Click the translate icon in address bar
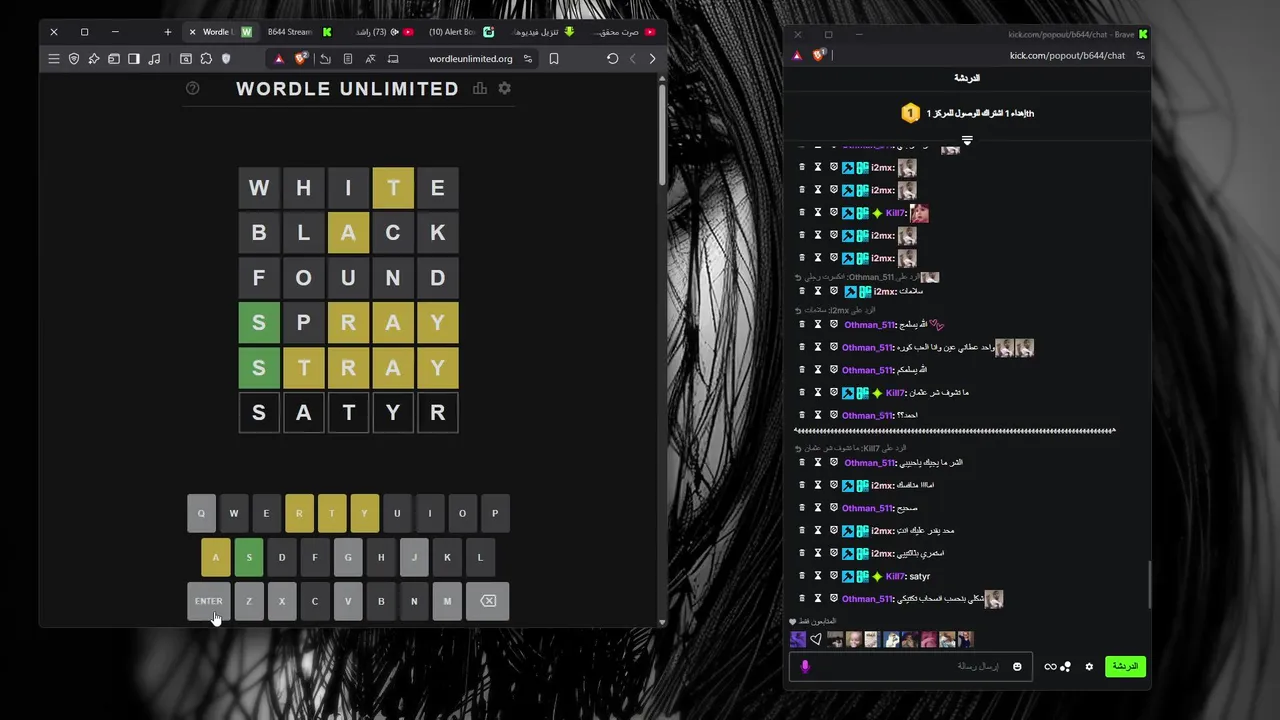 (x=370, y=59)
